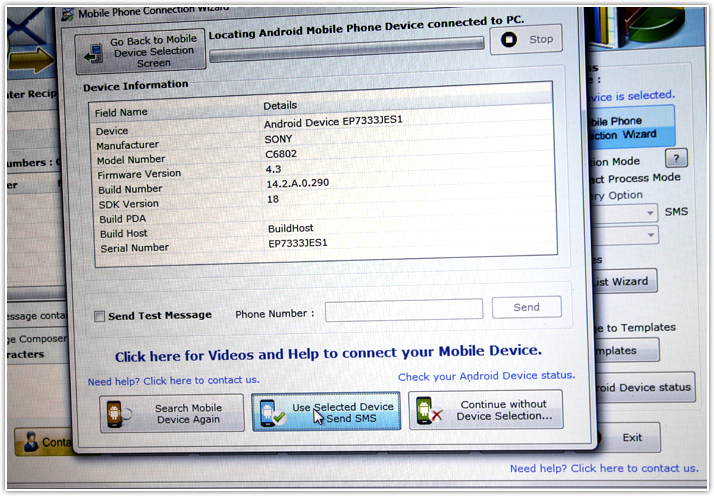This screenshot has height=496, width=714.
Task: Click the device is selected status text
Action: [x=631, y=96]
